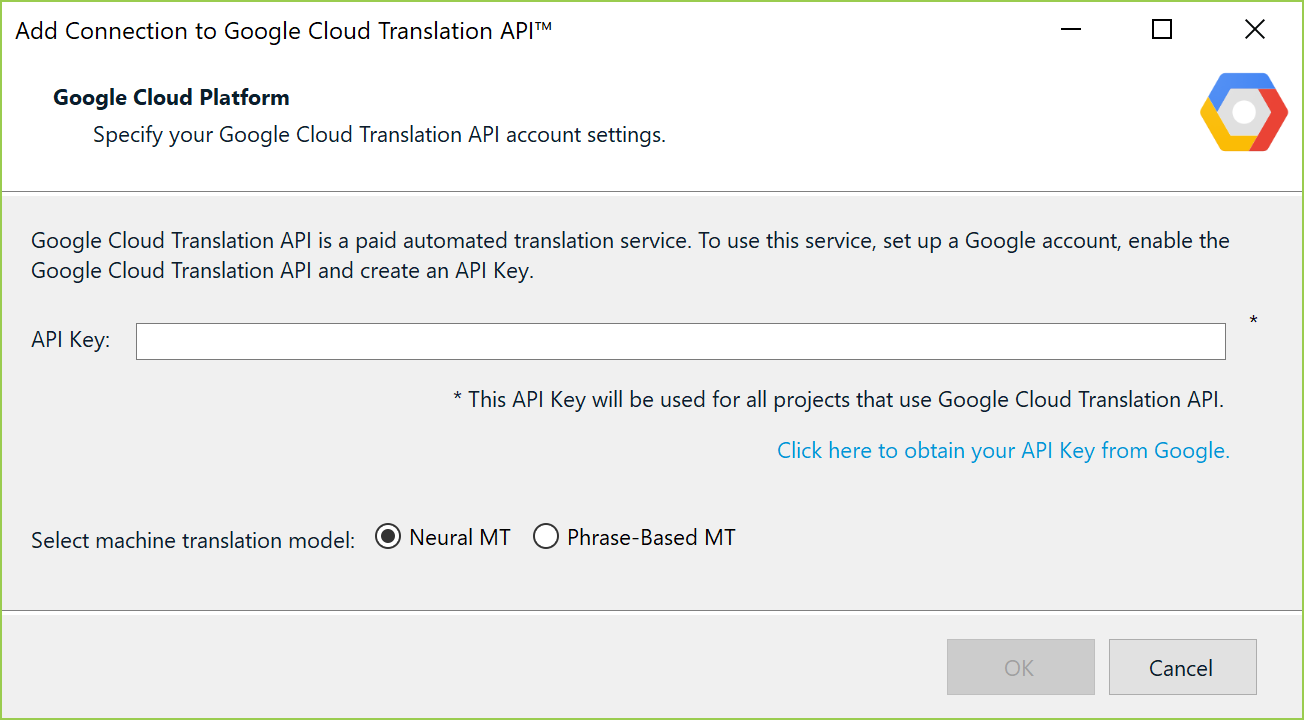Minimize the Add Connection dialog

(1070, 30)
